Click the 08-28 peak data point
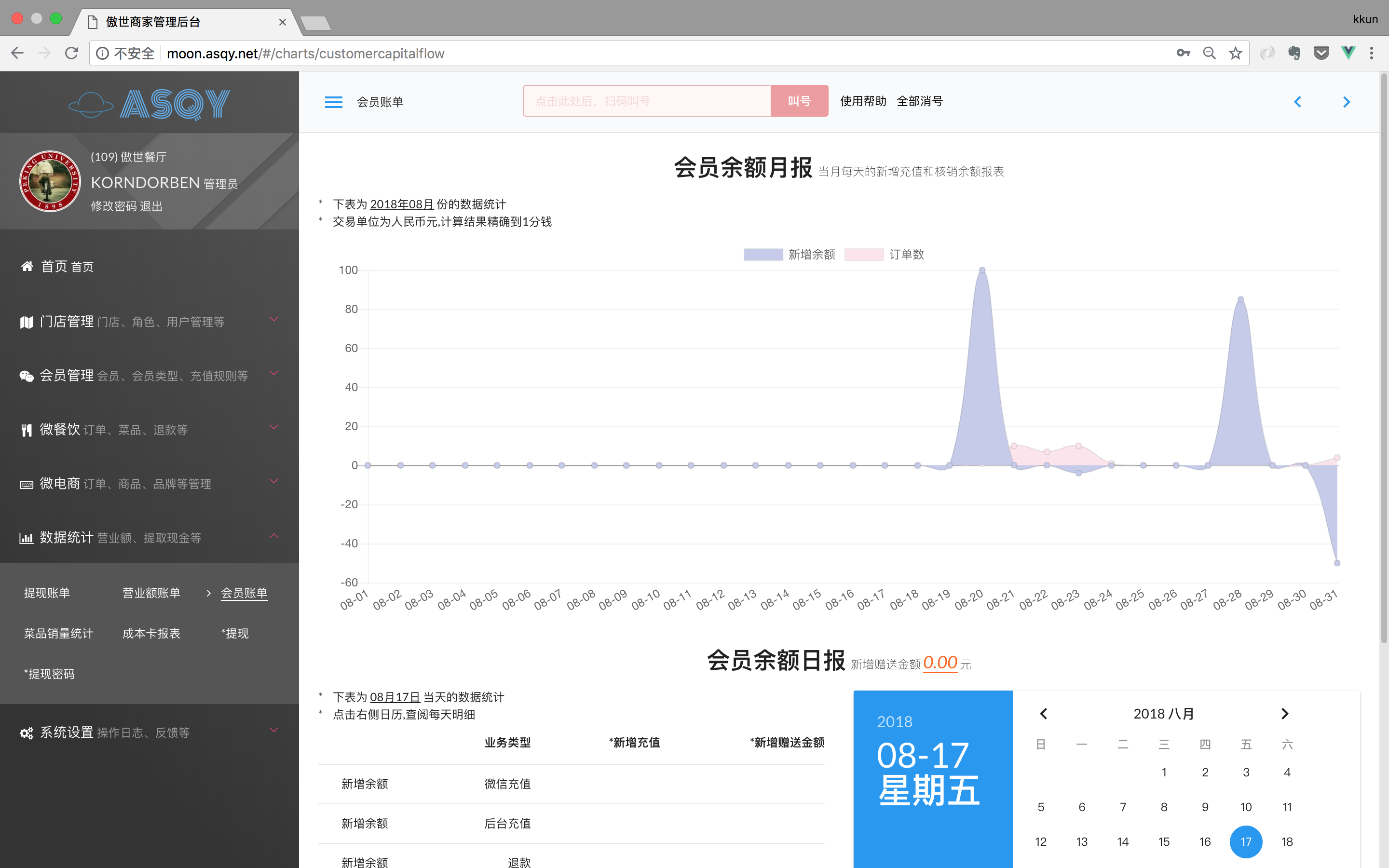Viewport: 1389px width, 868px height. click(x=1240, y=299)
